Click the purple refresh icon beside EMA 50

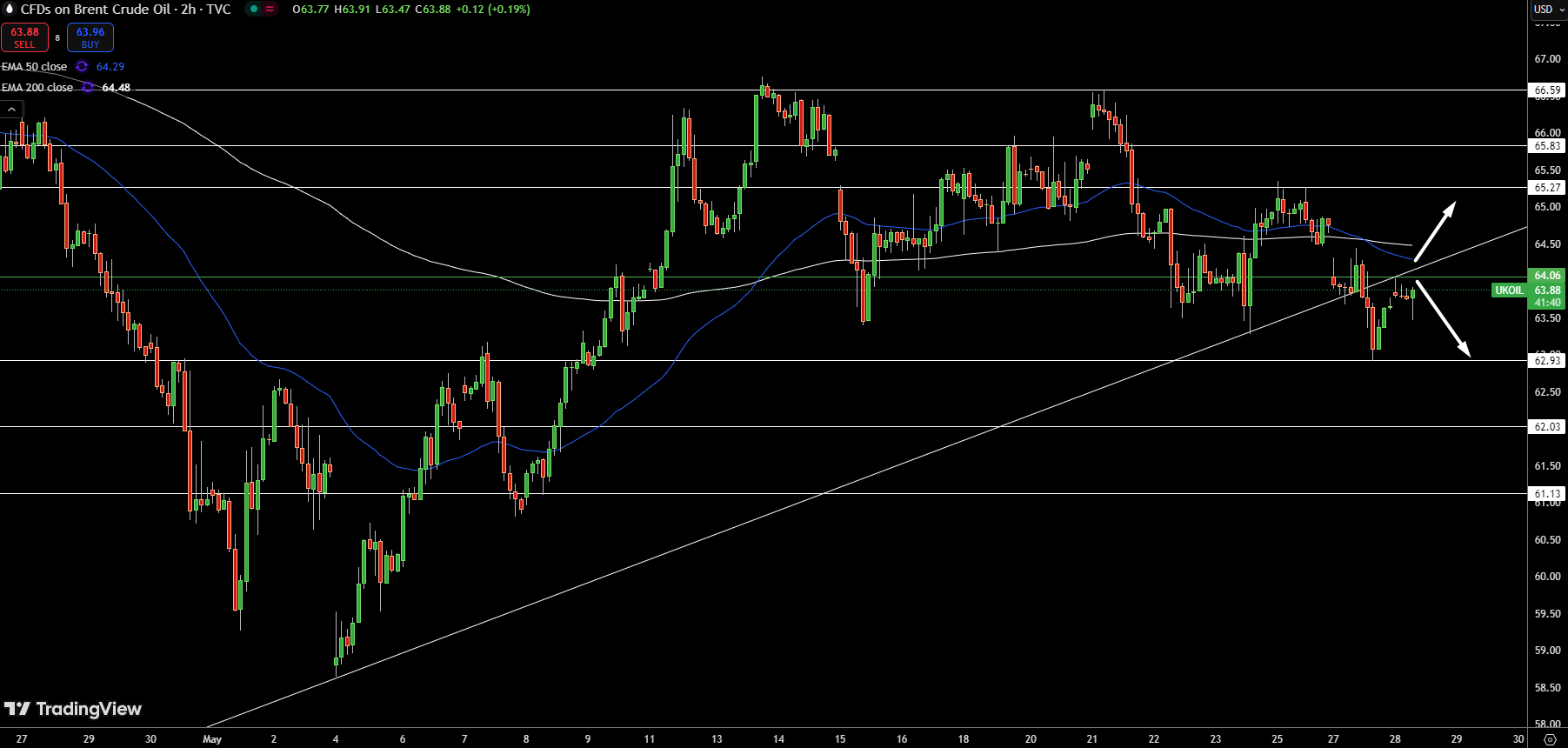pyautogui.click(x=82, y=66)
